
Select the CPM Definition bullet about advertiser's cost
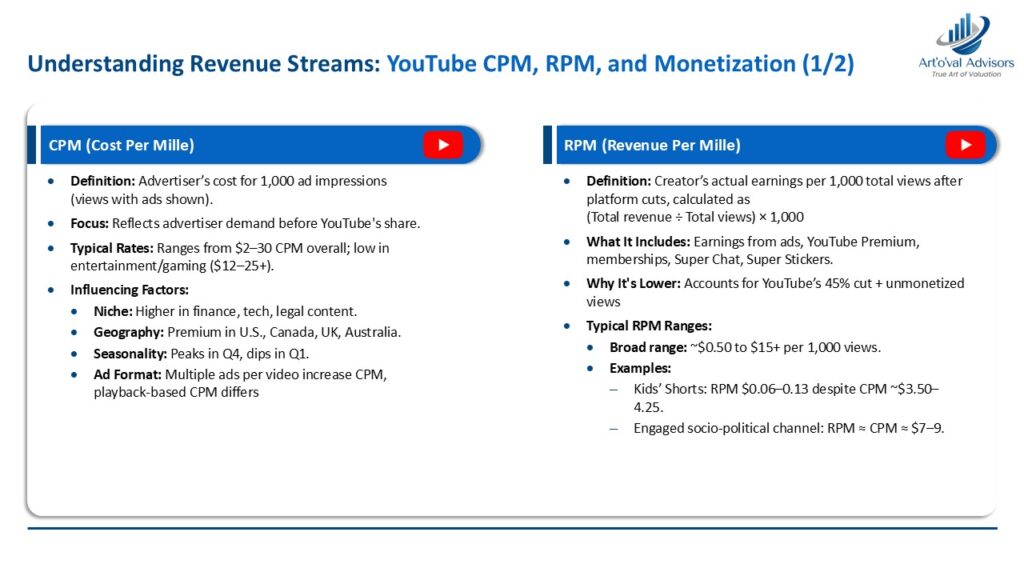tap(228, 189)
